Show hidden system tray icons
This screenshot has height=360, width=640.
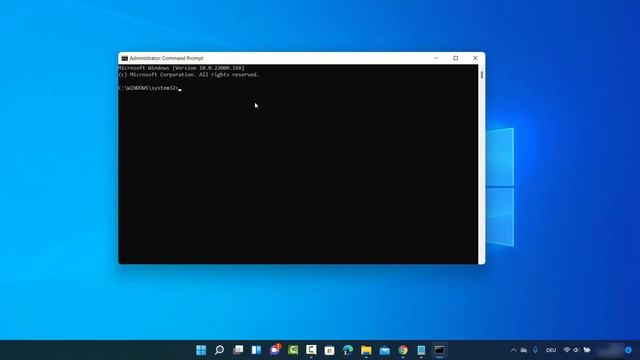pos(513,350)
